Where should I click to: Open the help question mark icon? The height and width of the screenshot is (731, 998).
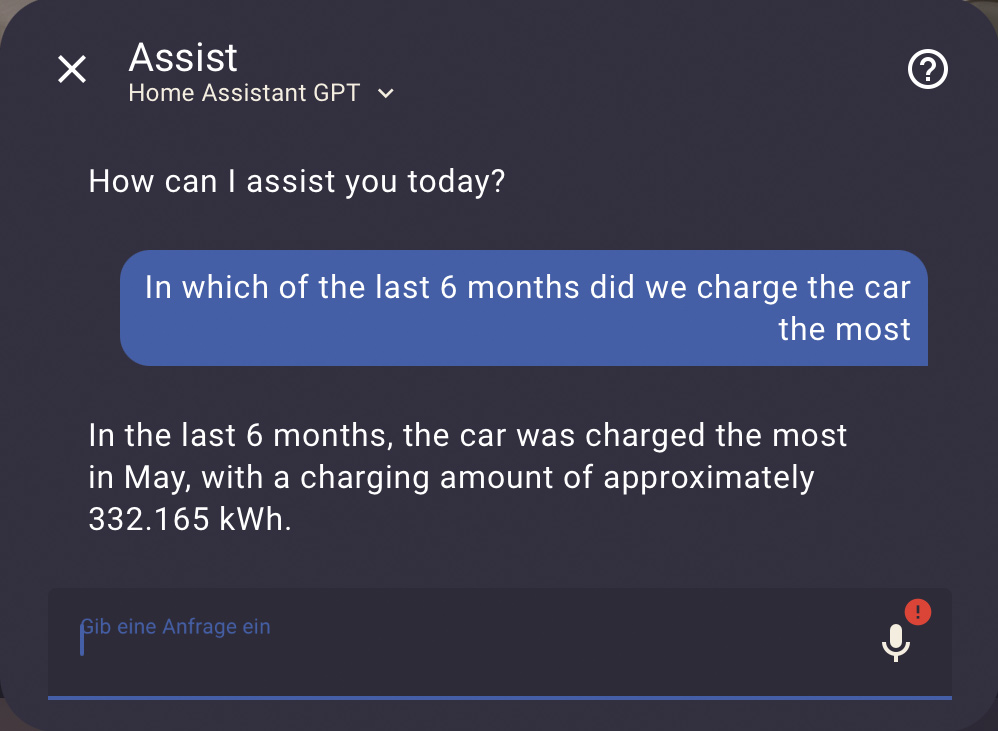927,69
